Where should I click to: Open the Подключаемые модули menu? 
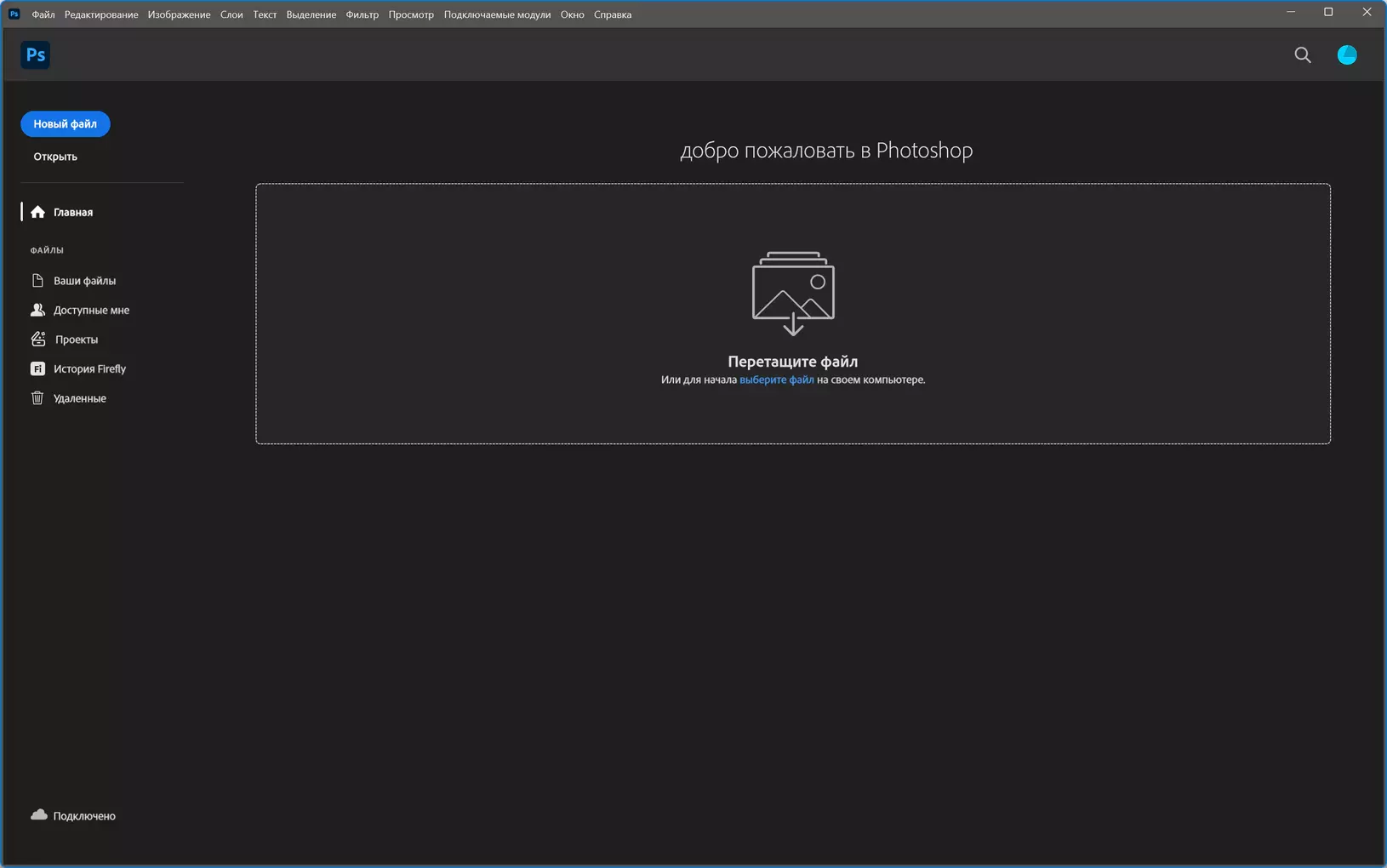pyautogui.click(x=497, y=14)
